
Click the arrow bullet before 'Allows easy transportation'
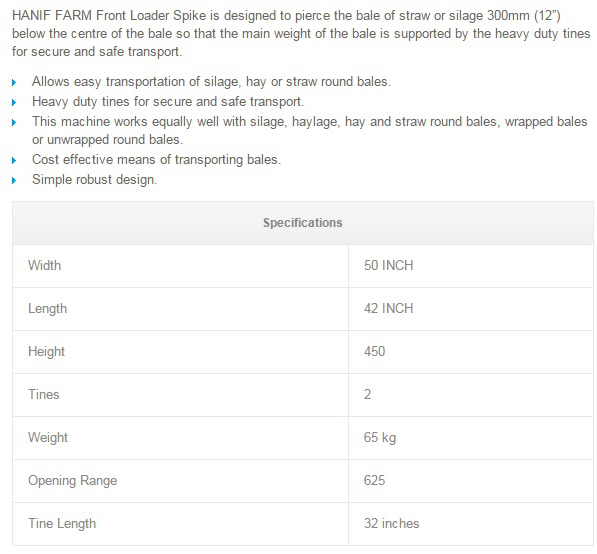(x=14, y=83)
